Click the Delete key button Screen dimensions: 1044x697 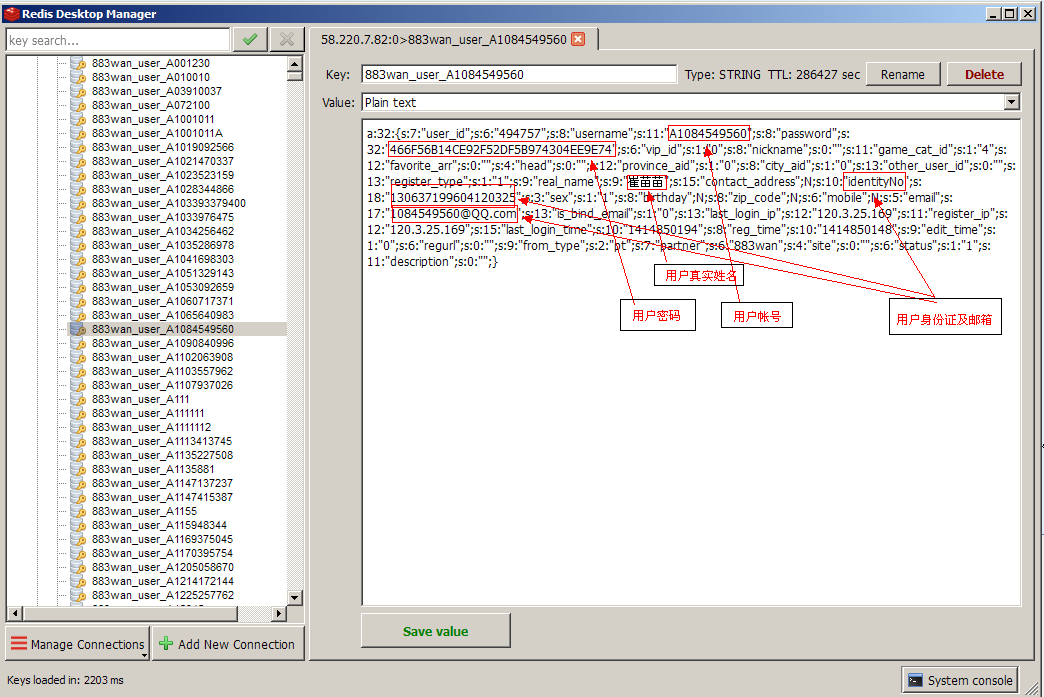click(984, 75)
